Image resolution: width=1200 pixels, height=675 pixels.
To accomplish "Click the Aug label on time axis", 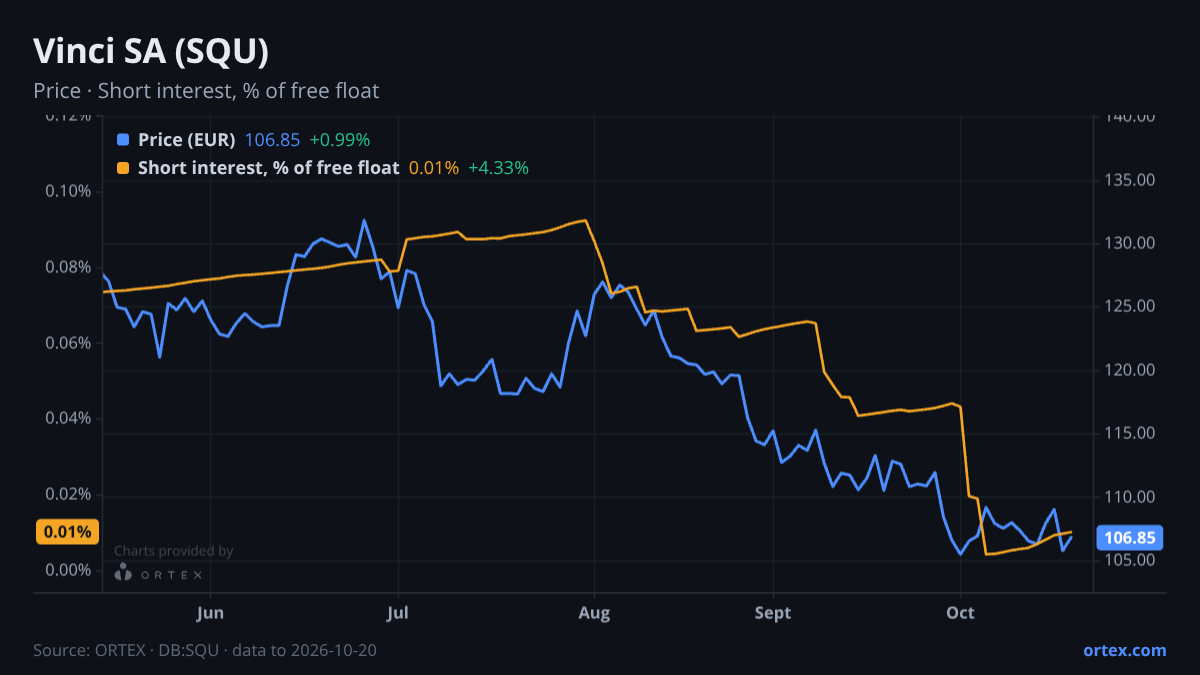I will [594, 612].
